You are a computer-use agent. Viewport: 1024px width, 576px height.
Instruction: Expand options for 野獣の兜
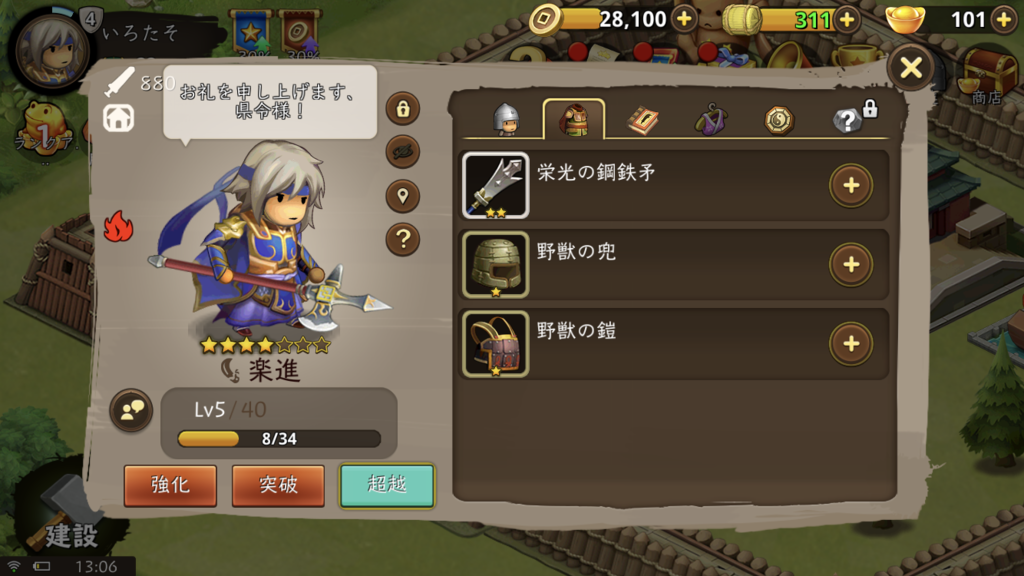point(851,264)
